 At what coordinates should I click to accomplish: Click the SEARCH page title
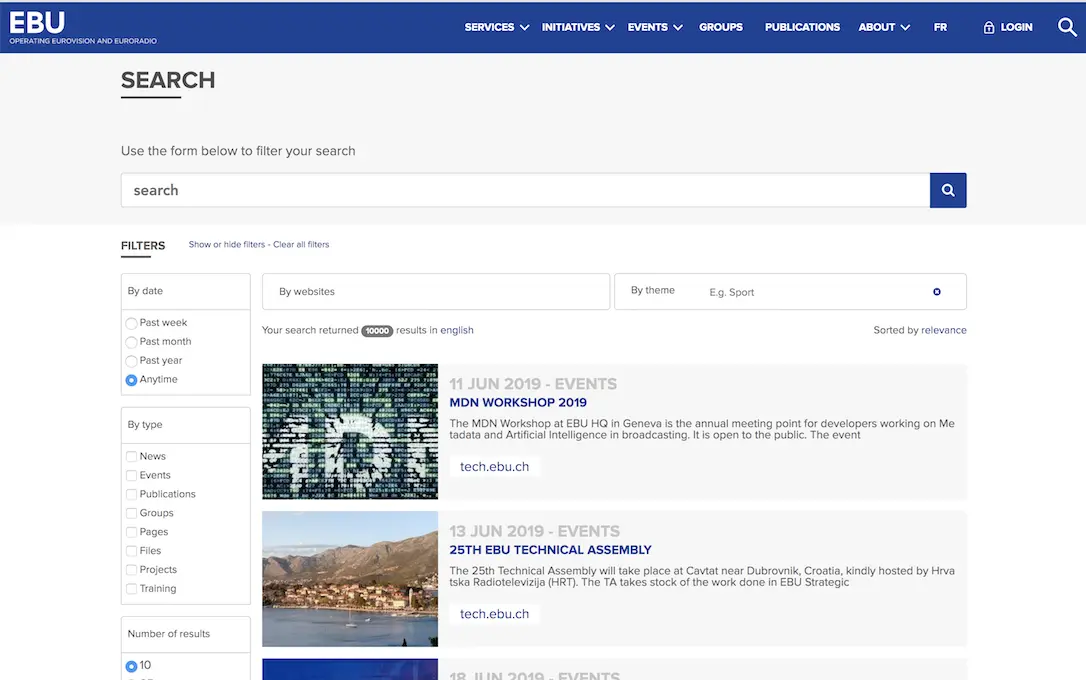point(168,80)
